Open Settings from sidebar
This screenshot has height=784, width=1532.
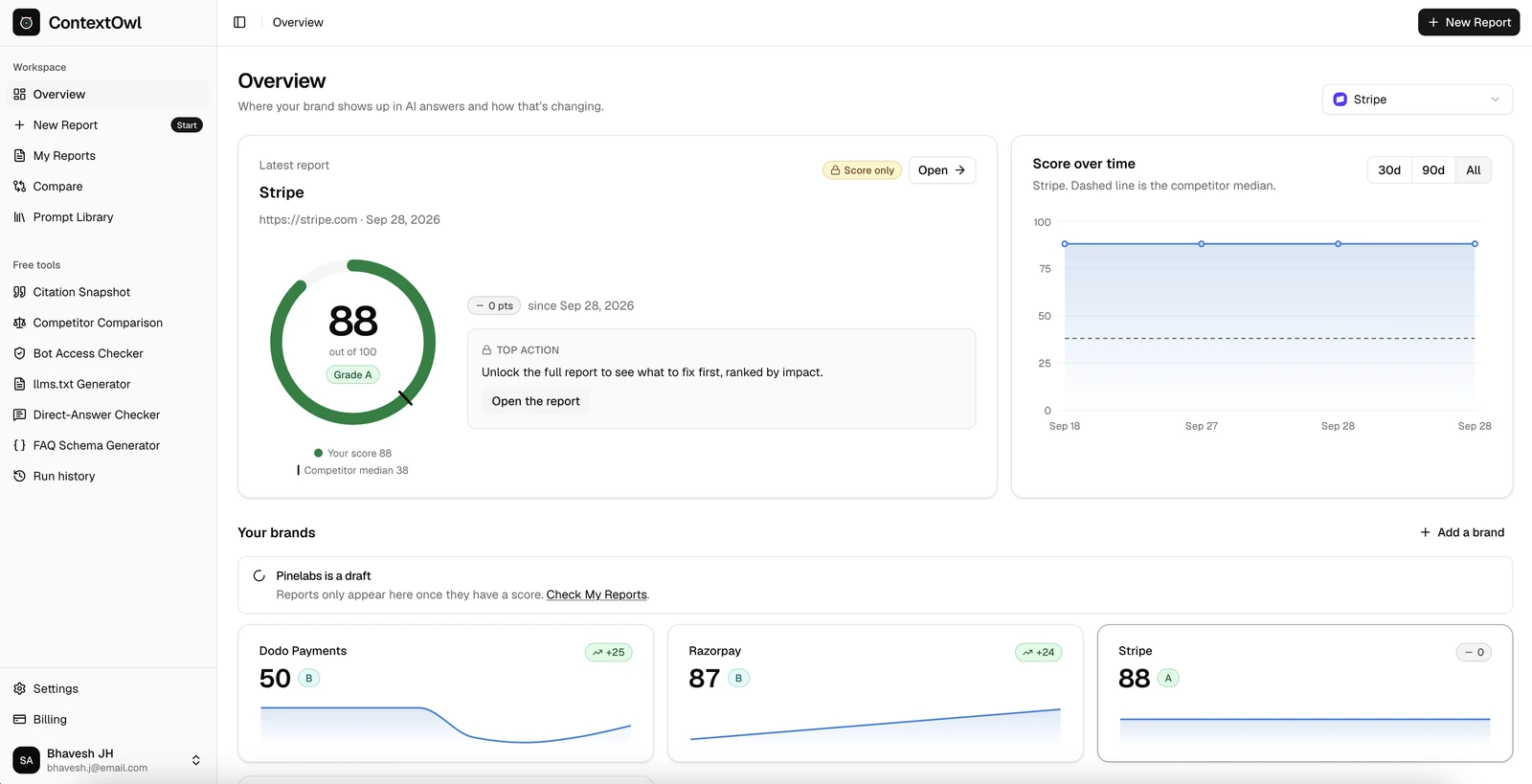click(x=108, y=688)
